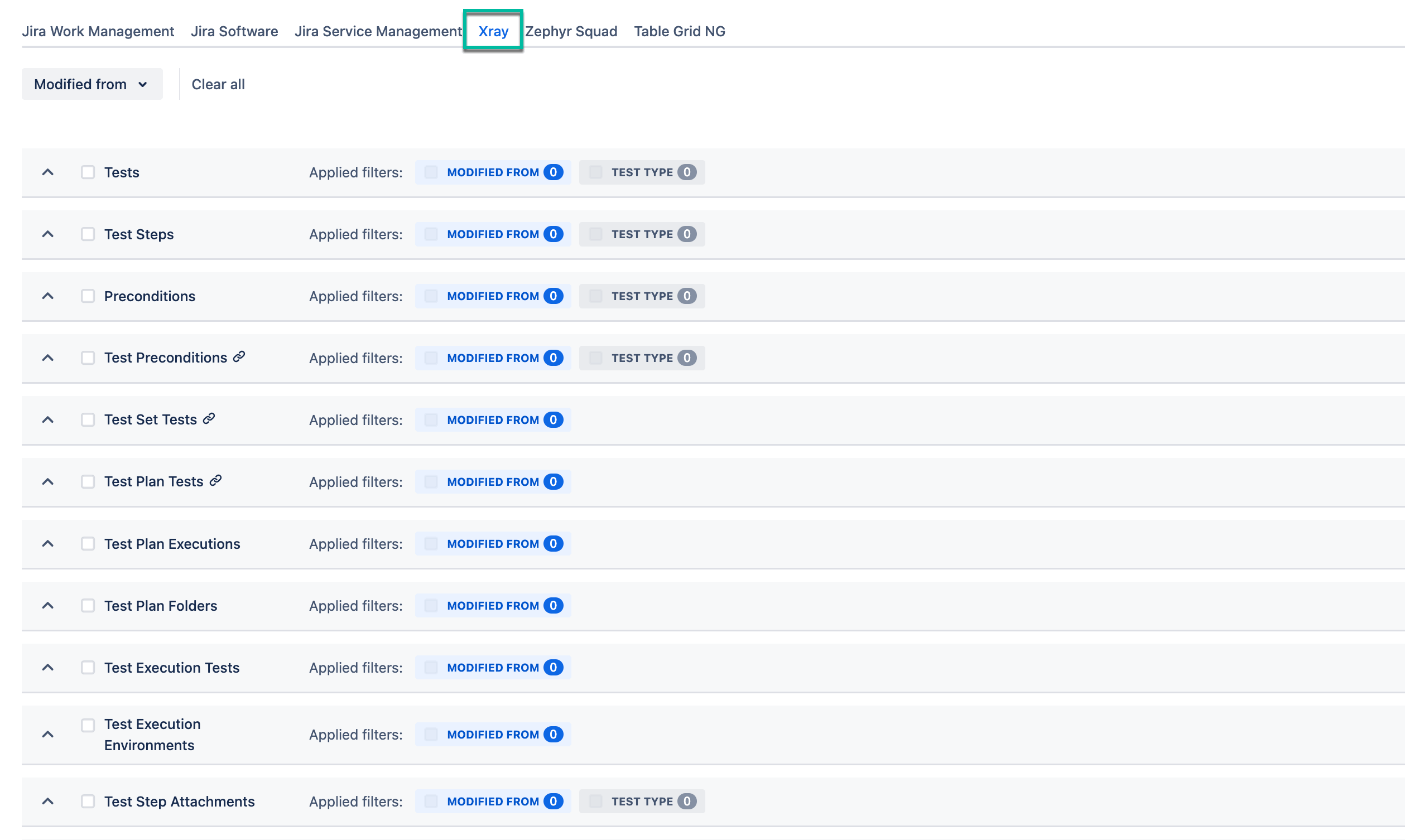Select the Table Grid NG tab
This screenshot has height=840, width=1405.
pos(679,31)
